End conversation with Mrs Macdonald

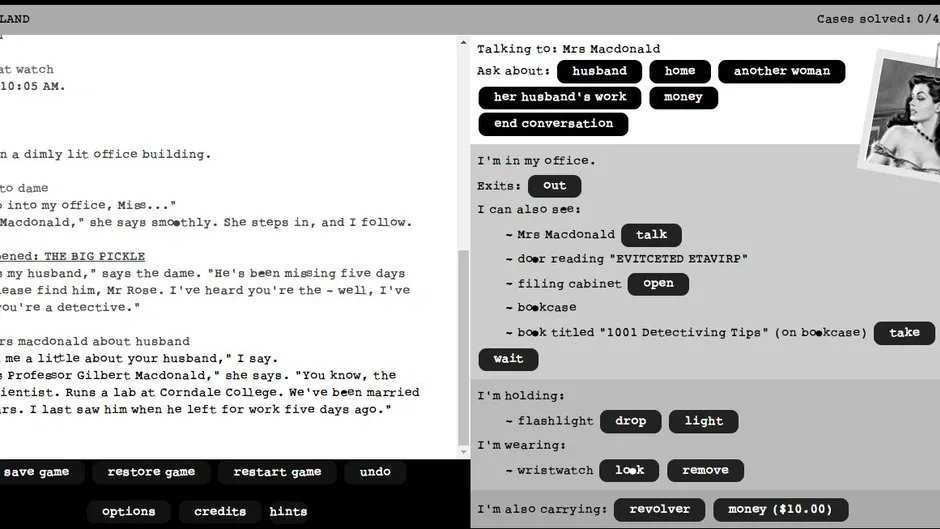[x=553, y=124]
